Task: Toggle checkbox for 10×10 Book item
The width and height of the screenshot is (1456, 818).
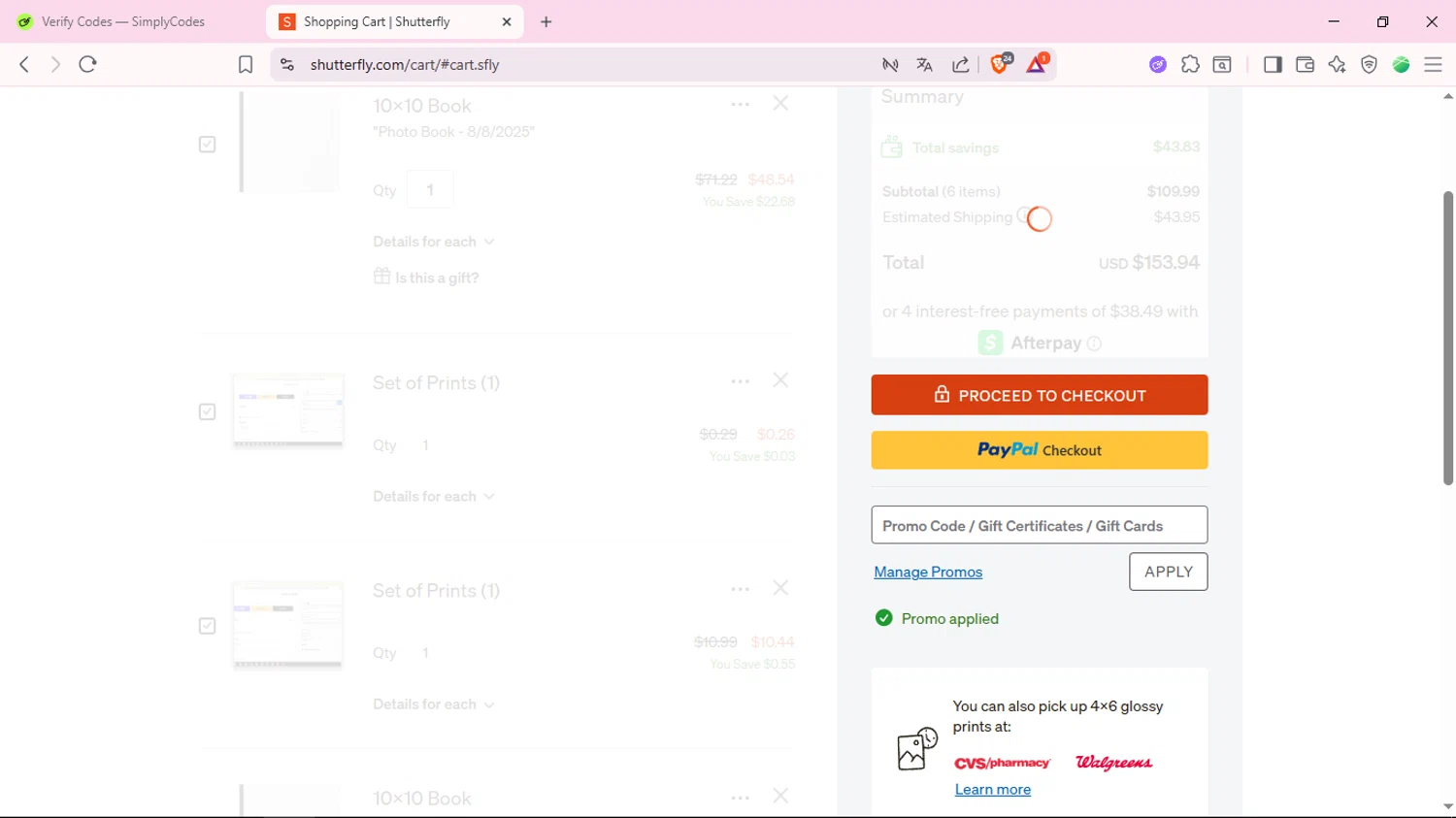Action: (208, 145)
